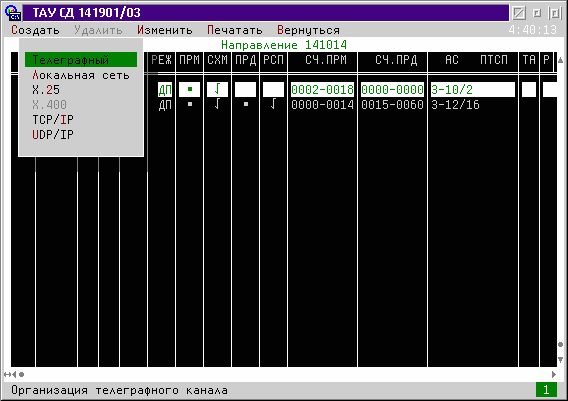
Task: Select the highlighted Телеграфный option
Action: (x=81, y=59)
